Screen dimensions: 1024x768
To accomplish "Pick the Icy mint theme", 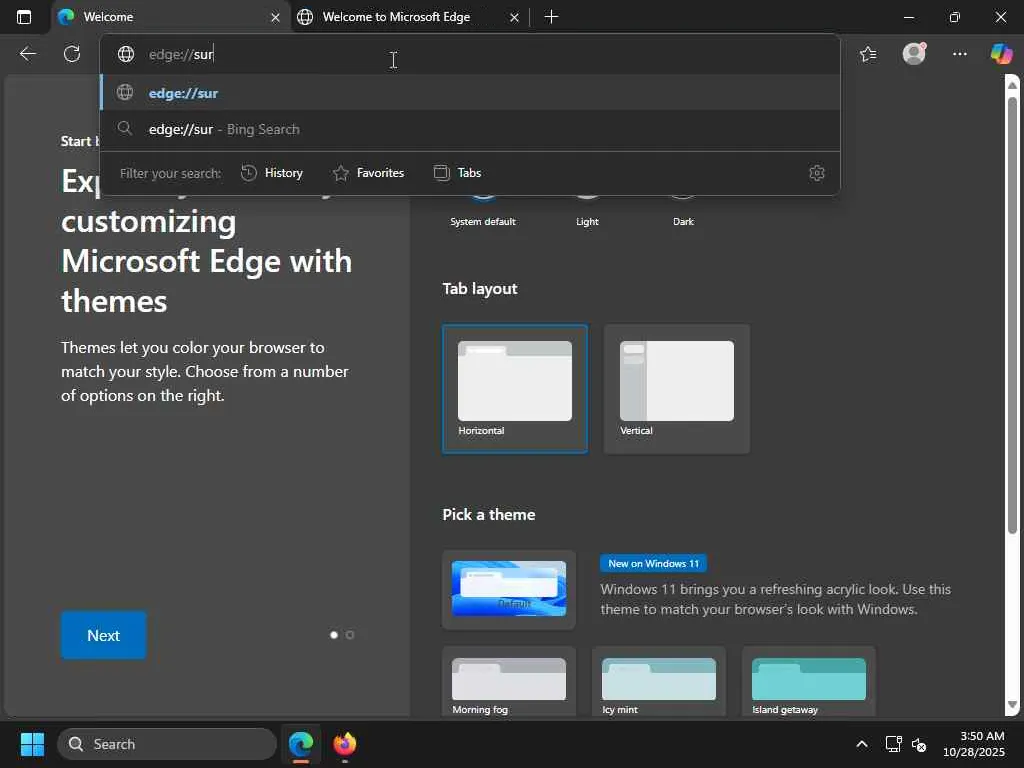I will coord(658,682).
